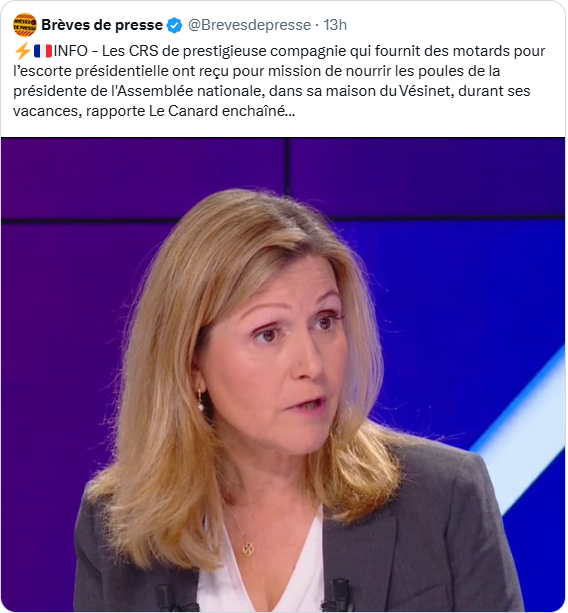
Task: Open the tweet's attached photo
Action: [x=283, y=375]
